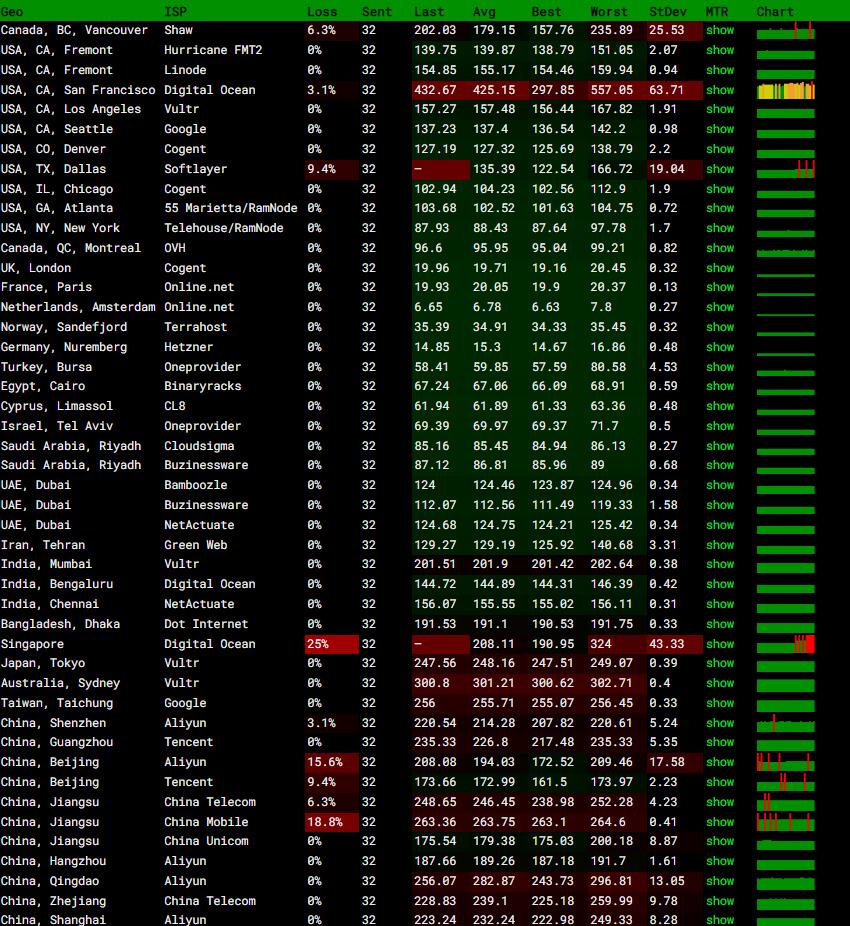Show MTR for Japan, Tokyo row

(x=720, y=663)
